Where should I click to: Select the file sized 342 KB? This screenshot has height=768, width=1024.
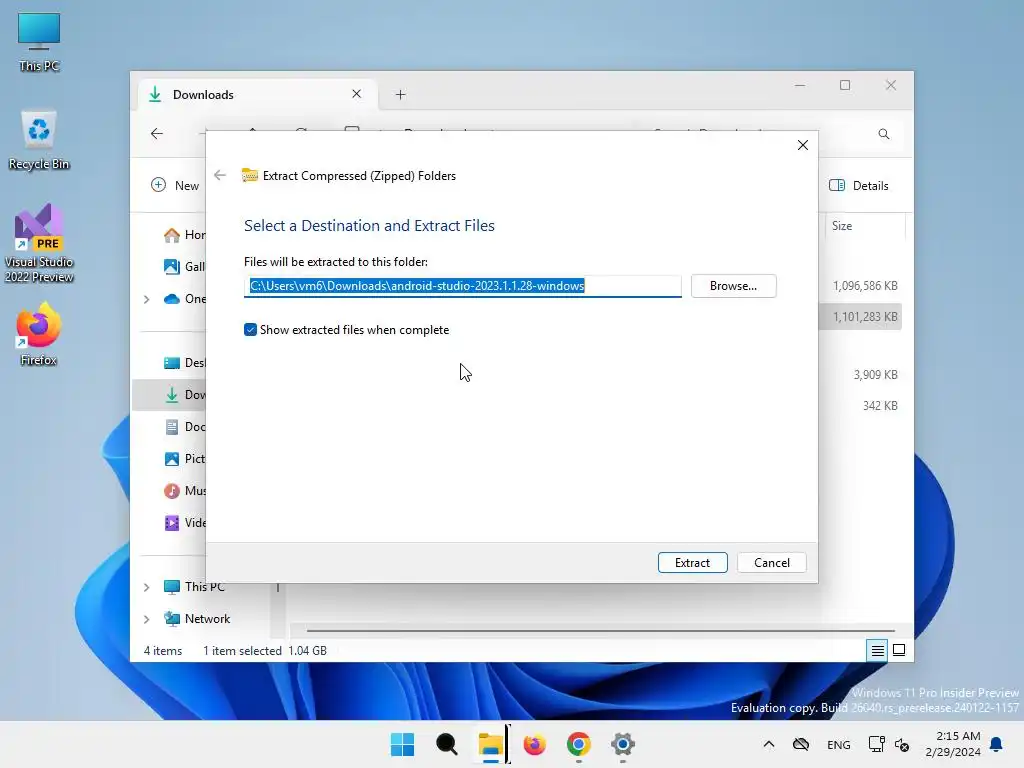click(880, 406)
